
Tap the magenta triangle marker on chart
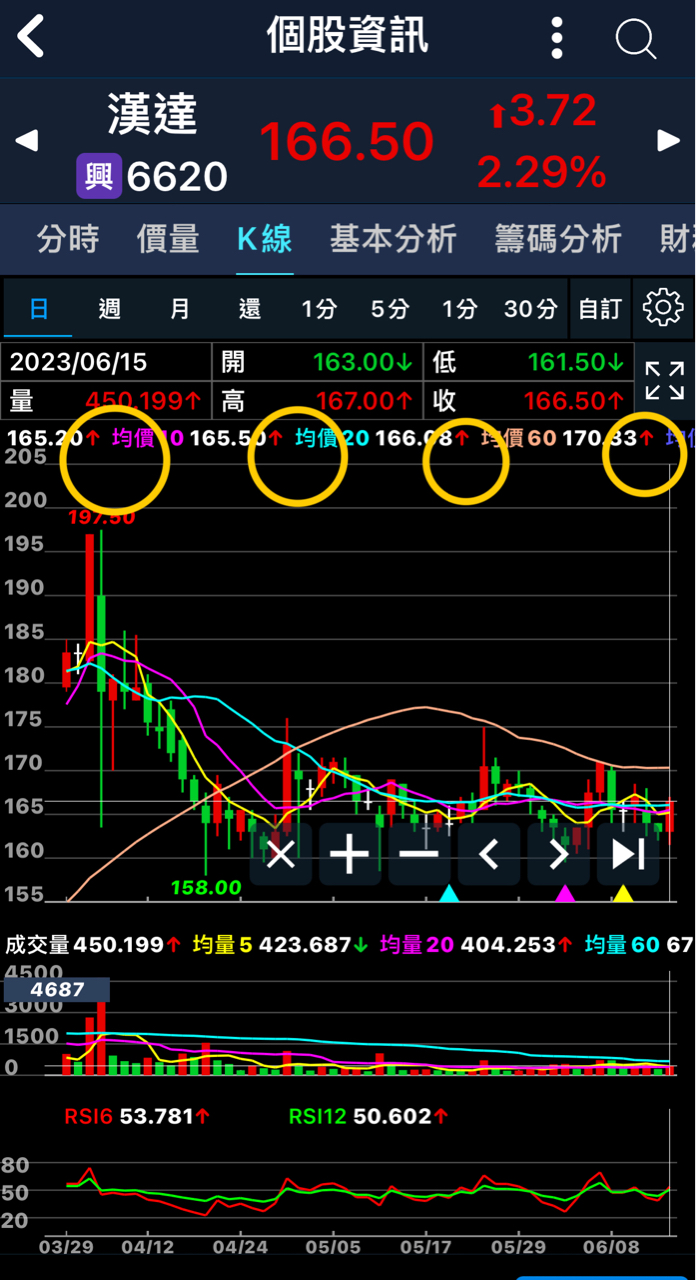point(565,893)
